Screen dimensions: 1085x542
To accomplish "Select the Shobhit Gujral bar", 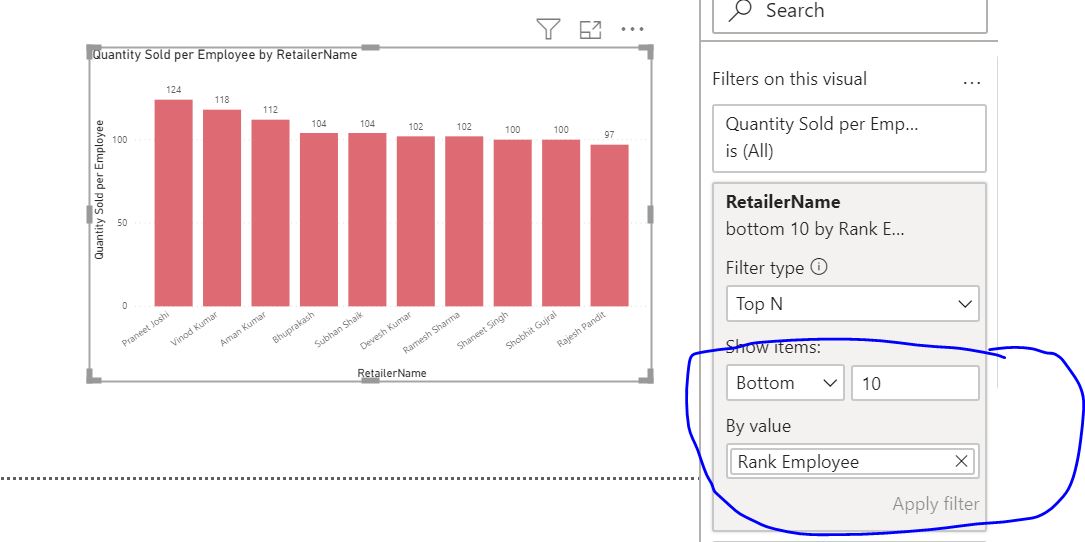I will [x=561, y=223].
